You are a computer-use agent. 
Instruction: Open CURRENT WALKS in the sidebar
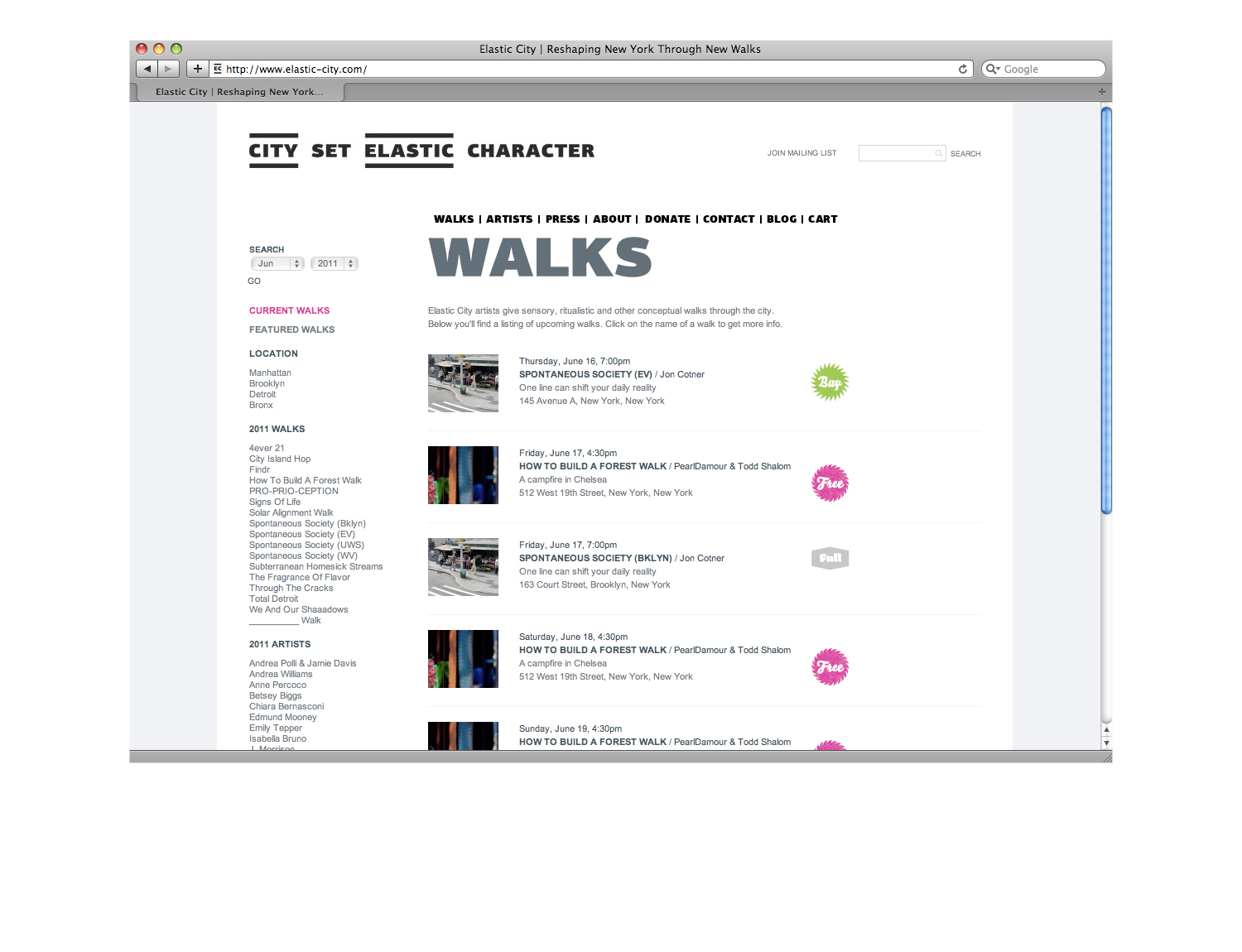[289, 310]
